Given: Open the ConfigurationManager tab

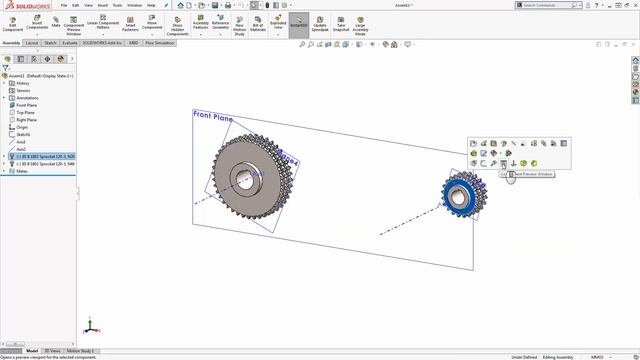Looking at the screenshot, I should (34, 59).
